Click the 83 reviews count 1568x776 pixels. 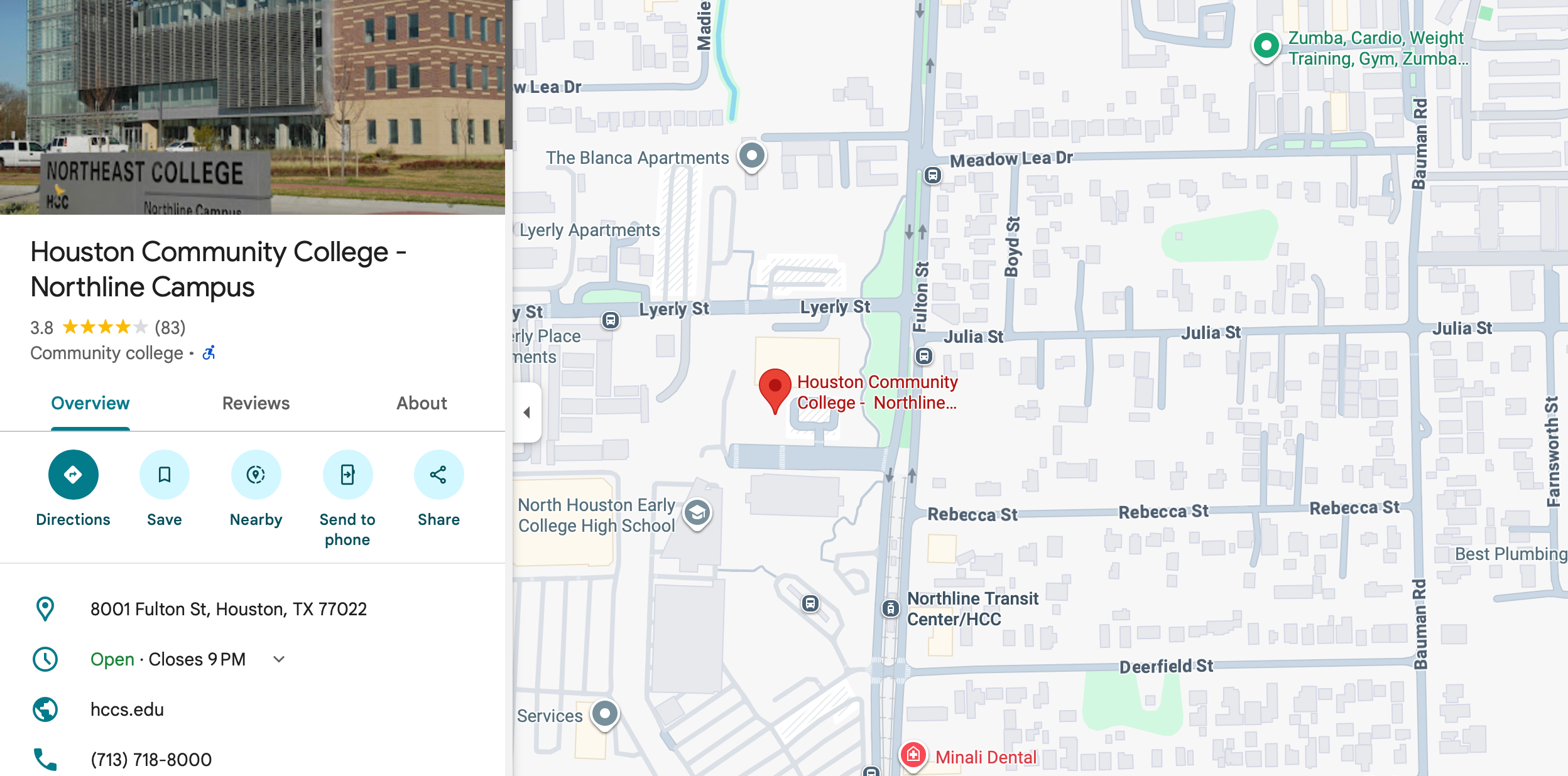(170, 328)
